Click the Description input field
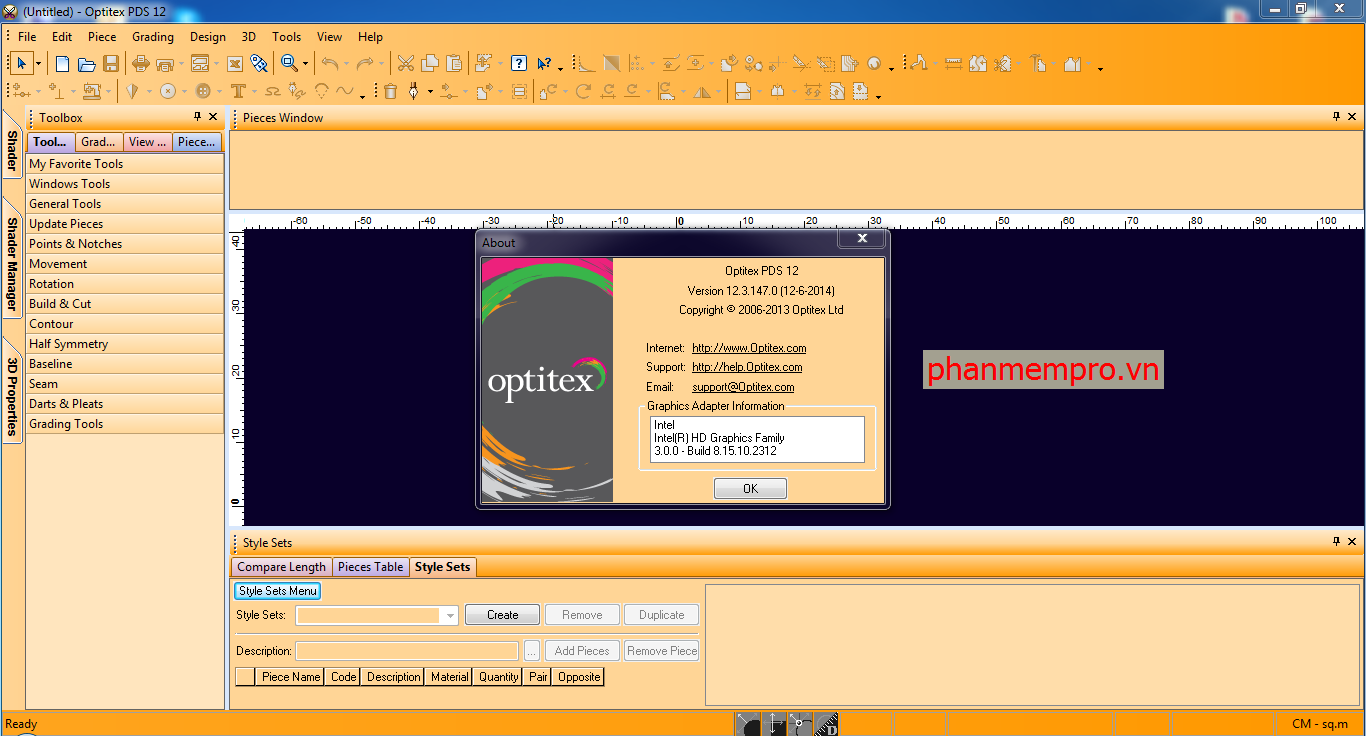The image size is (1366, 736). [x=407, y=651]
